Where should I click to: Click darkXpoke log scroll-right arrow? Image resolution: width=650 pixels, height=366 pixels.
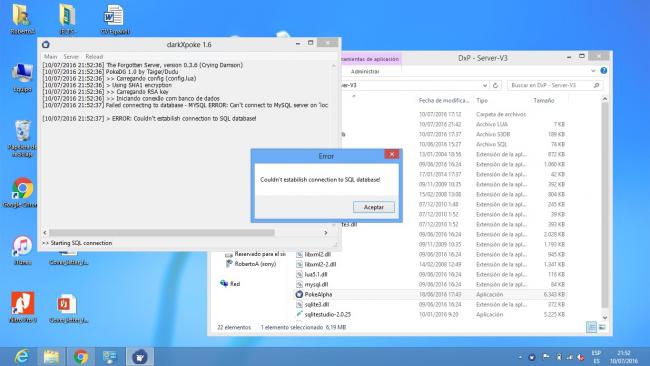(326, 233)
